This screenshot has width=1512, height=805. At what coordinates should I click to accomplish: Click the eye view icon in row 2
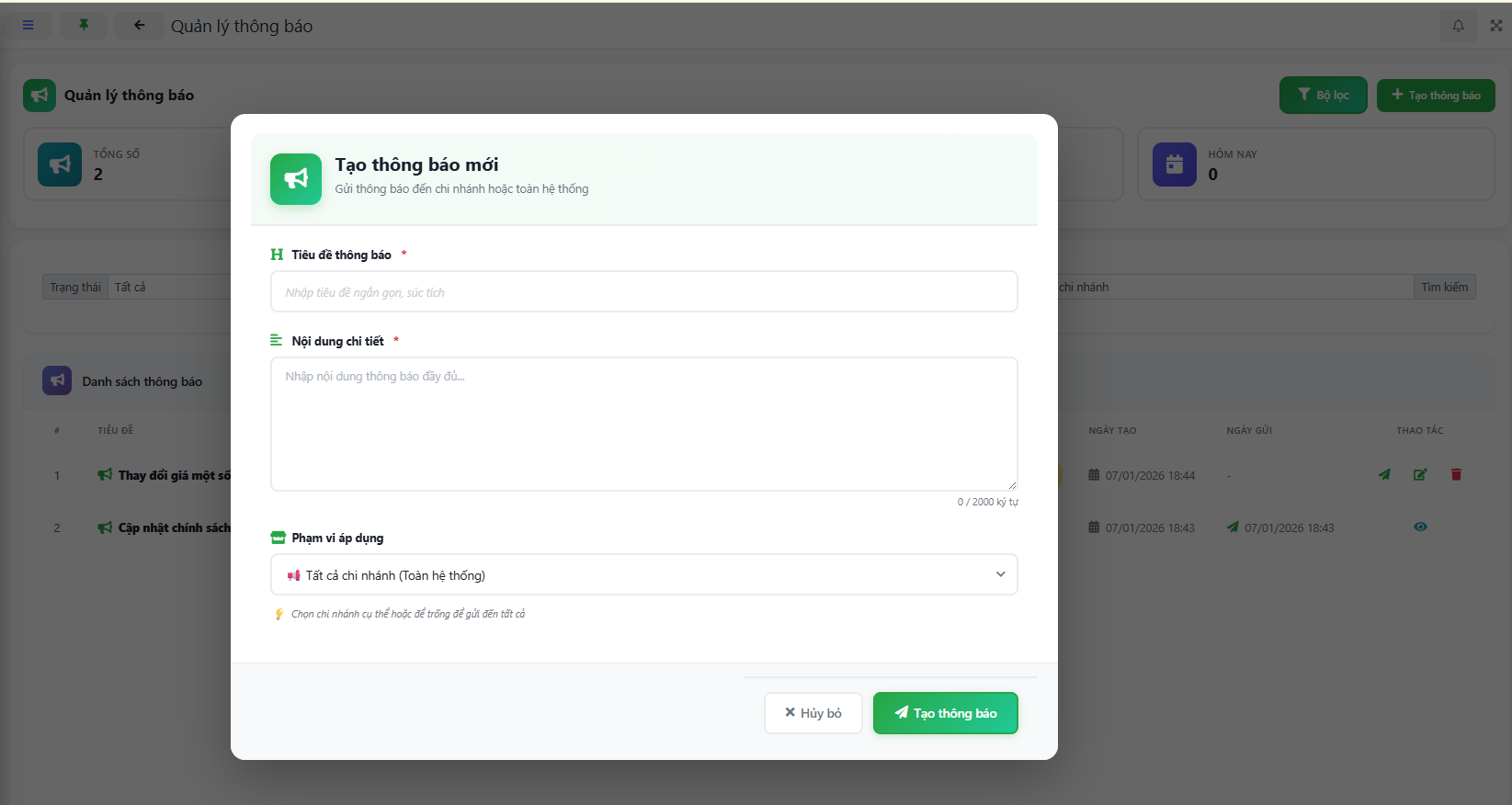[1420, 527]
